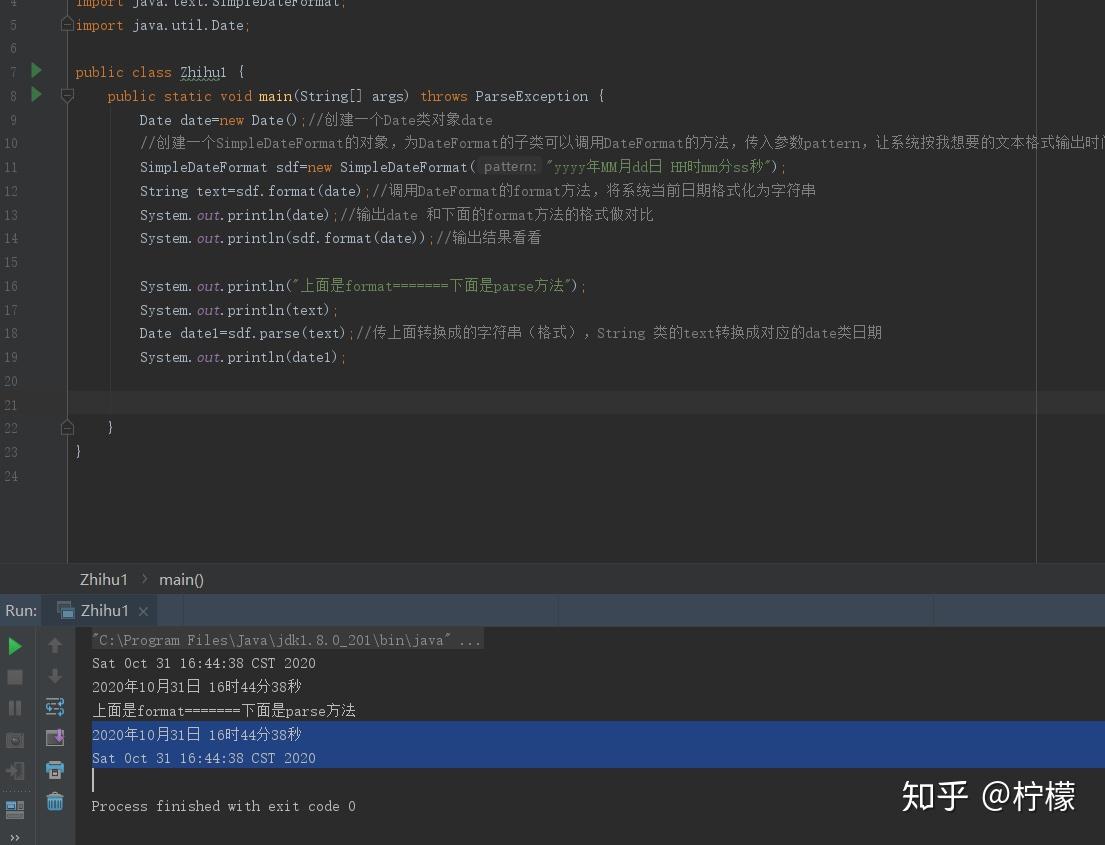The image size is (1105, 845).
Task: Collapse the main method fold marker near line 22
Action: pyautogui.click(x=67, y=426)
